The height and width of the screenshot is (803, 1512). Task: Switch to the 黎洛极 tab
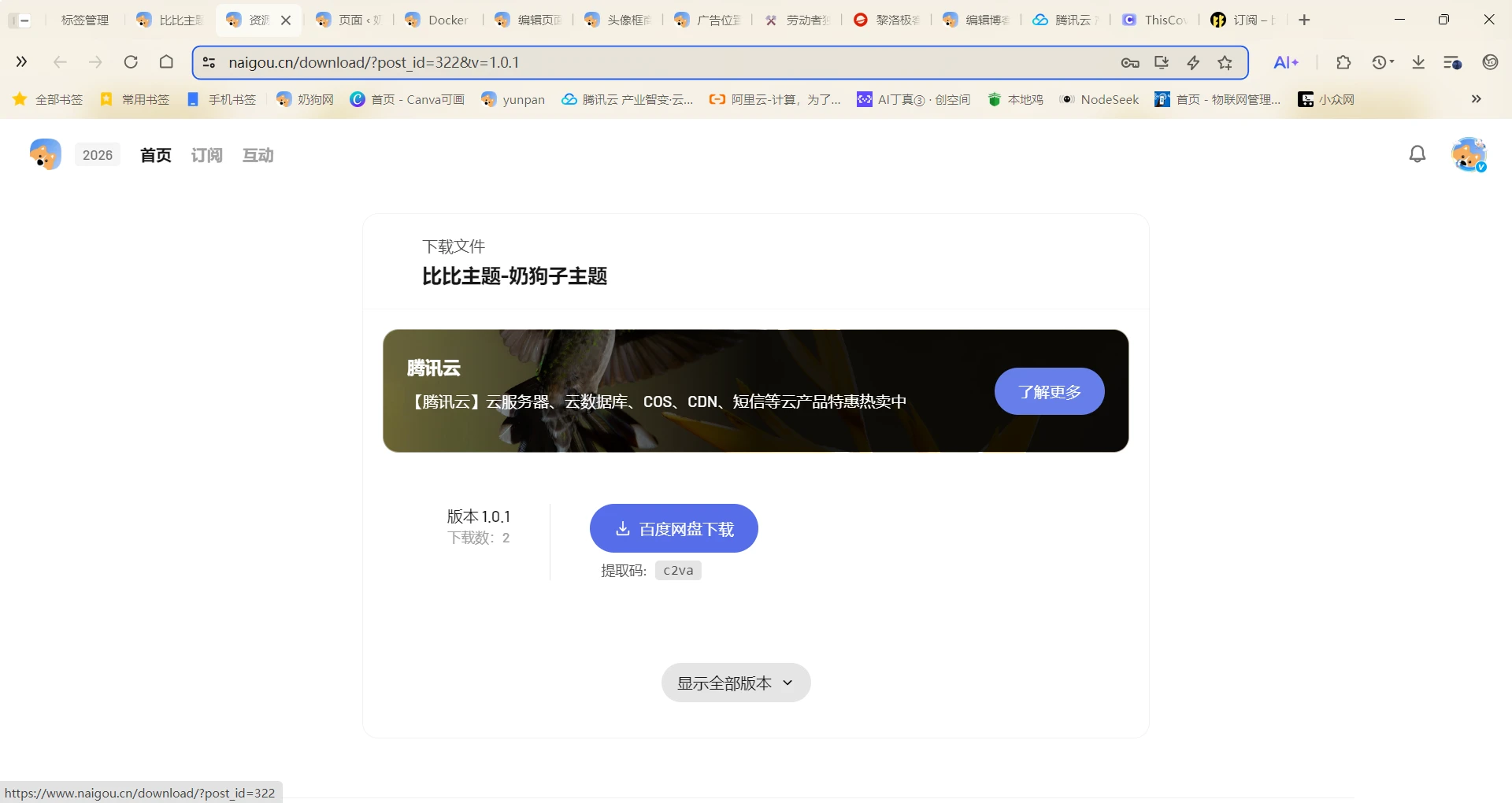point(887,20)
